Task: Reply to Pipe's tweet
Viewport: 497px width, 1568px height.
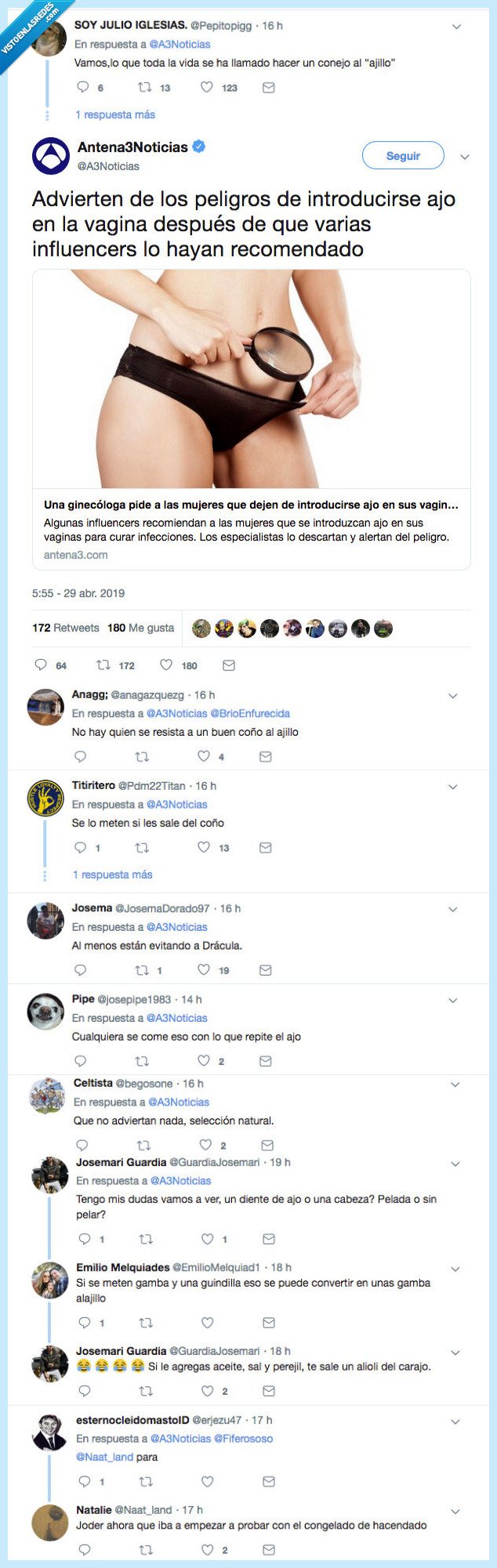Action: (x=80, y=1061)
